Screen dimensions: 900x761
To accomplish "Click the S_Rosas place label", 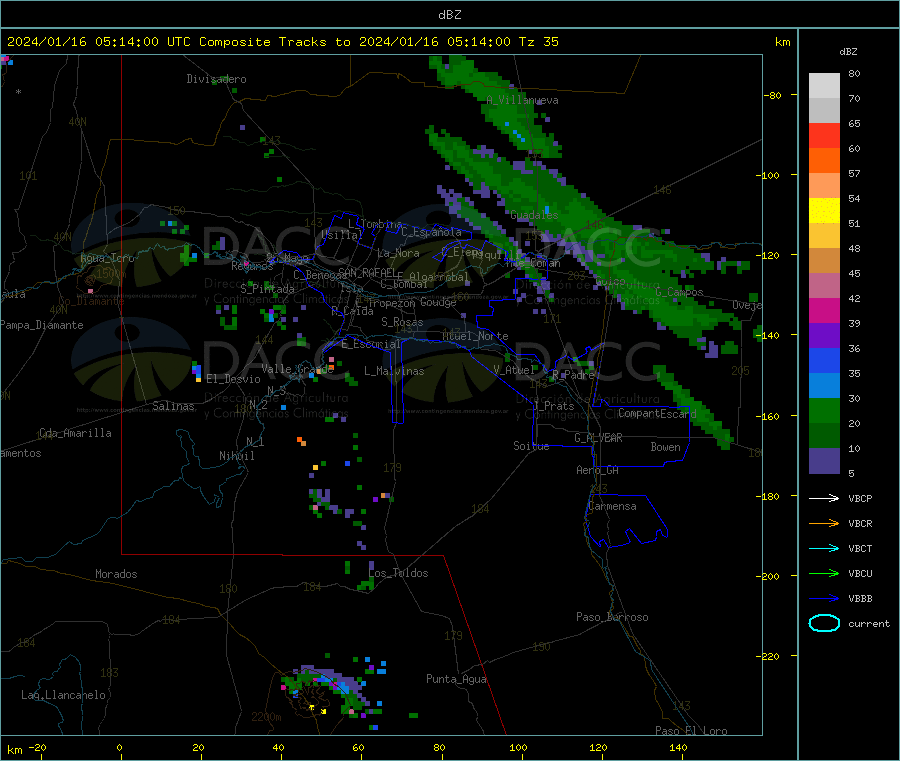I will [402, 322].
